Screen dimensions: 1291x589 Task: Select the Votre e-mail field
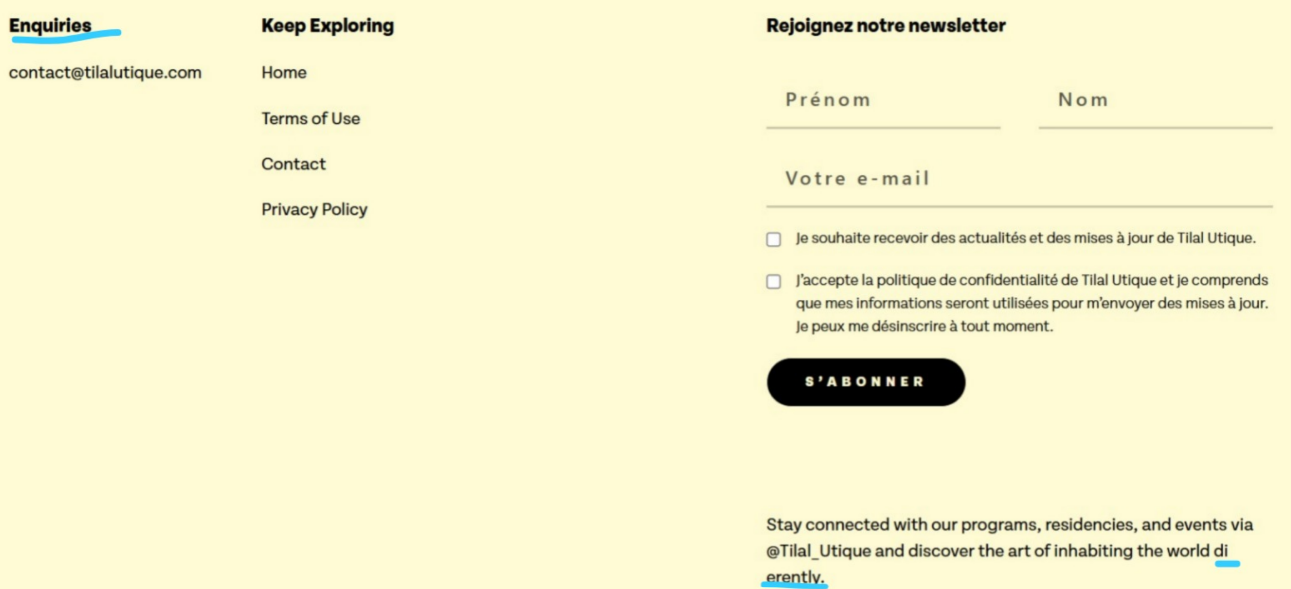click(x=1019, y=180)
